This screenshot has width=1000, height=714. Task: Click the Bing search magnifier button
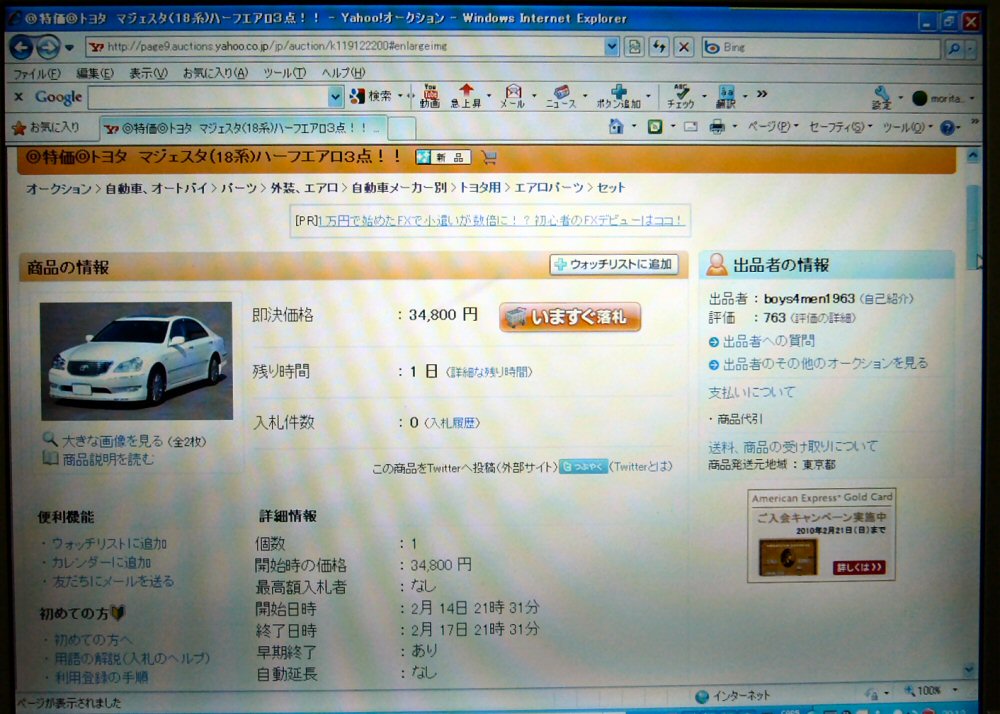point(955,48)
